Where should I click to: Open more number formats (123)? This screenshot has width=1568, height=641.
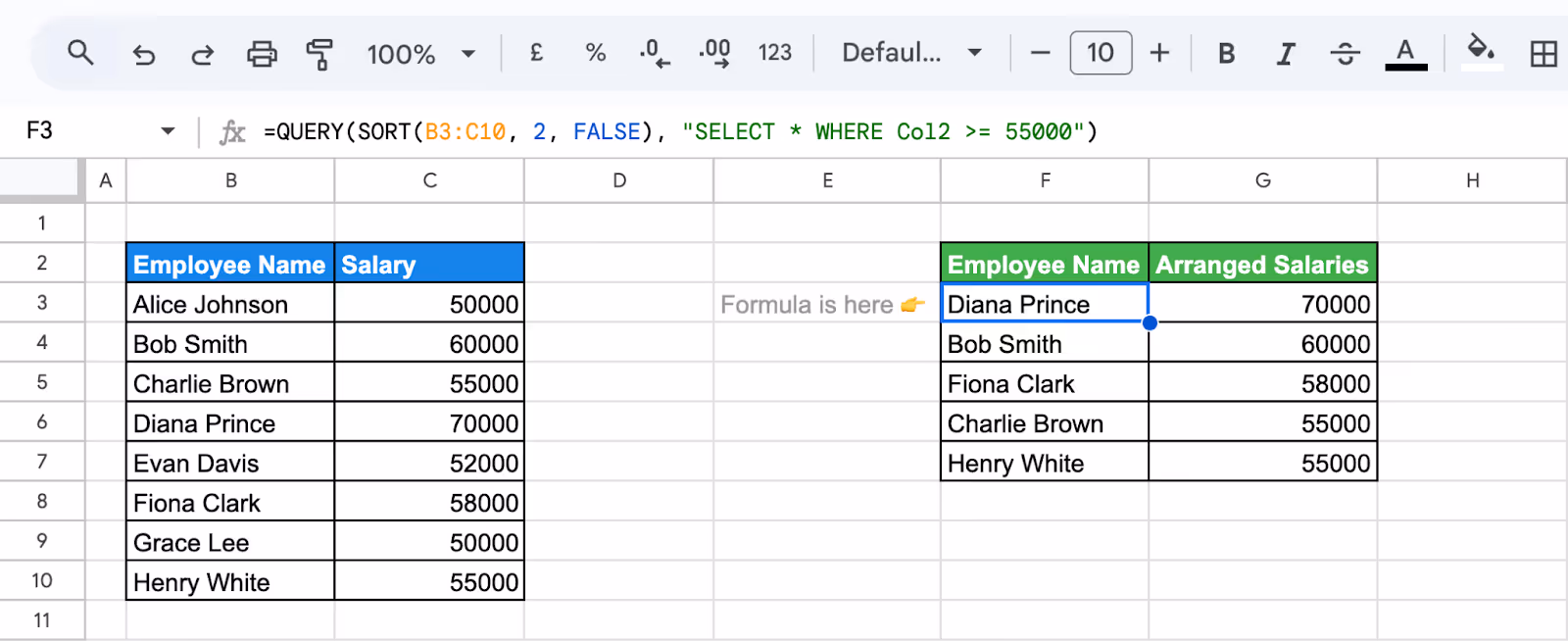point(774,53)
